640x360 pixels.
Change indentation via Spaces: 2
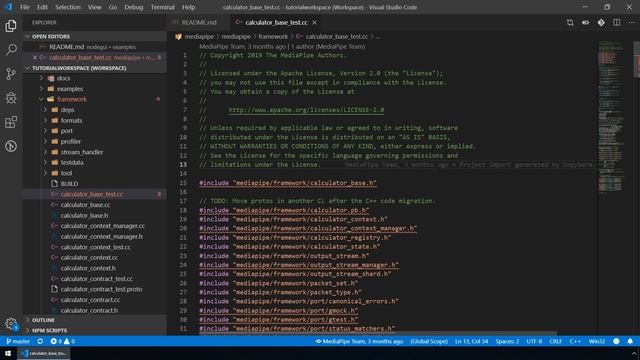[507, 341]
